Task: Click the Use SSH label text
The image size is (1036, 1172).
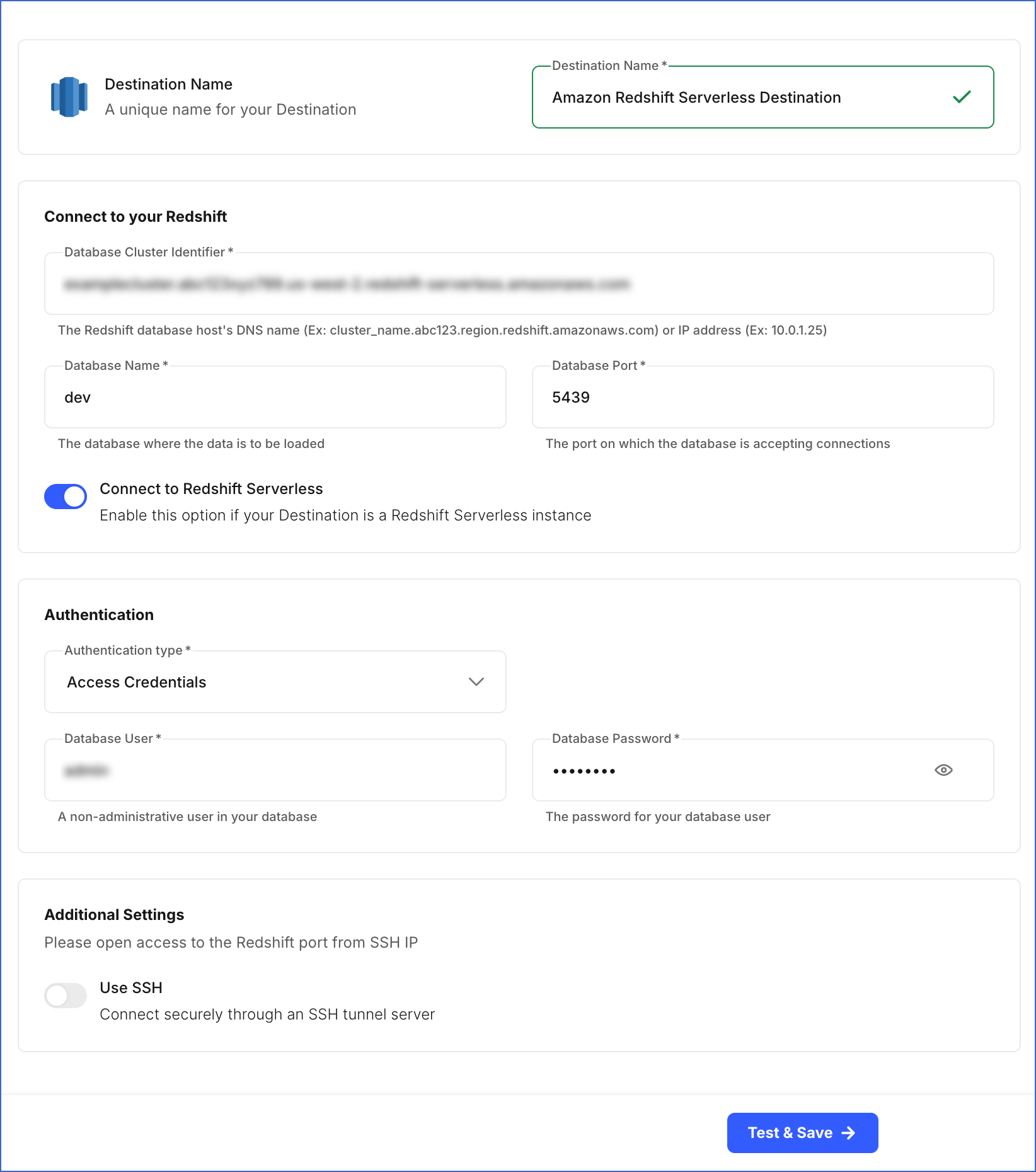Action: pos(130,987)
